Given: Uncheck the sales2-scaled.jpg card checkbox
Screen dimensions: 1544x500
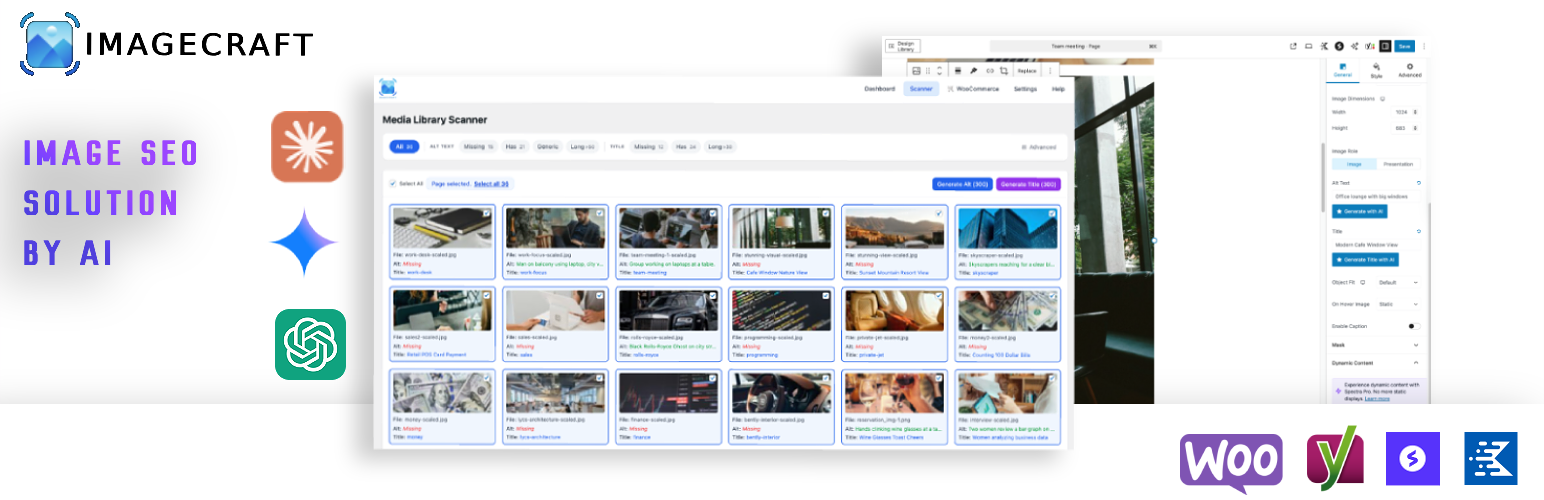Looking at the screenshot, I should (x=486, y=296).
